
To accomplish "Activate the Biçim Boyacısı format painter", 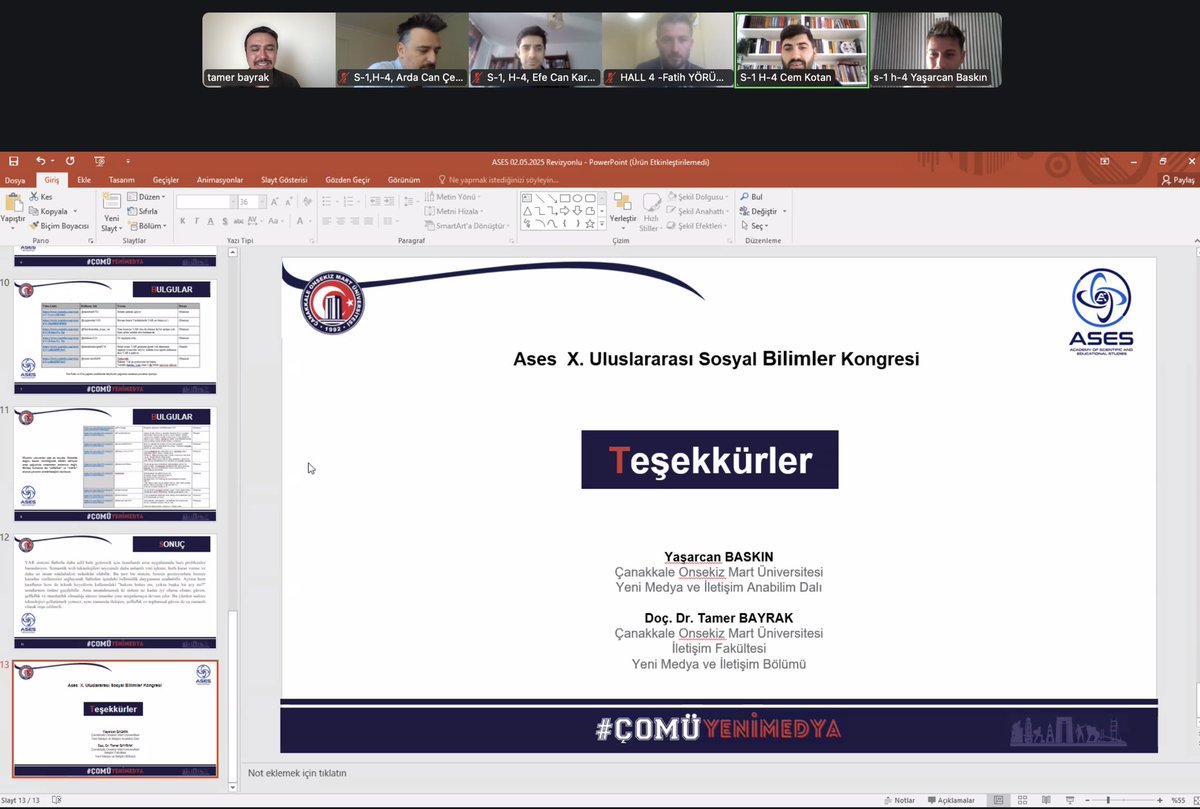I will (59, 226).
